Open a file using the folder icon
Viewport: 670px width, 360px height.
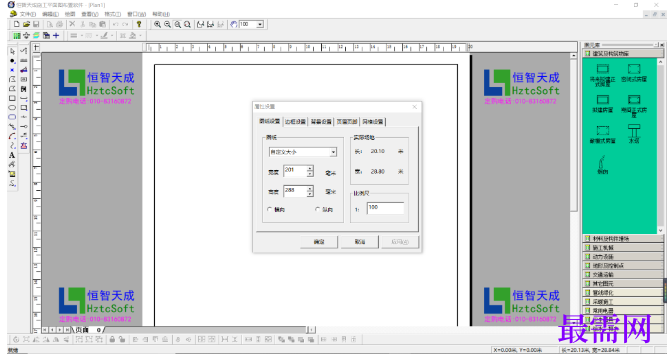(26, 24)
